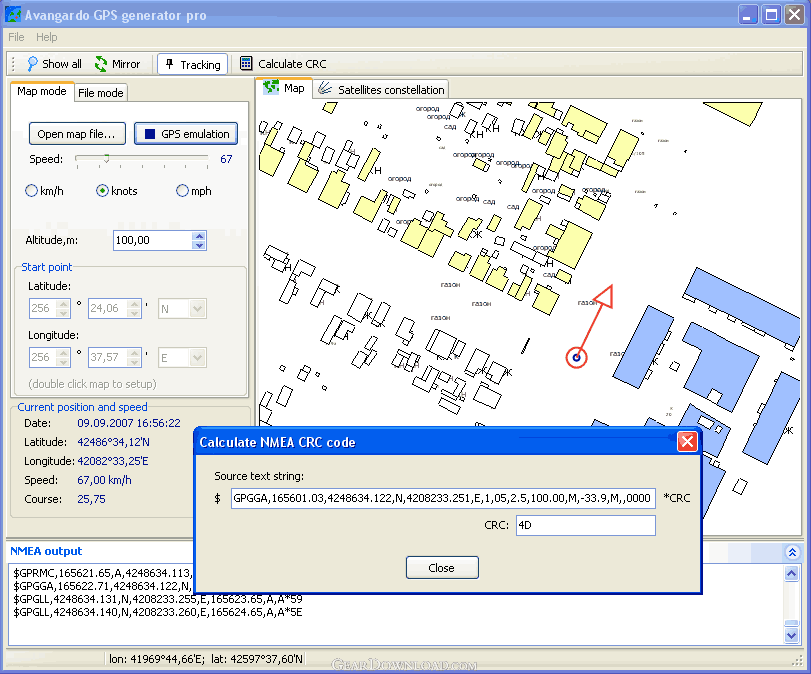Increase latitude minutes with the up arrow
The image size is (811, 674).
tap(134, 304)
